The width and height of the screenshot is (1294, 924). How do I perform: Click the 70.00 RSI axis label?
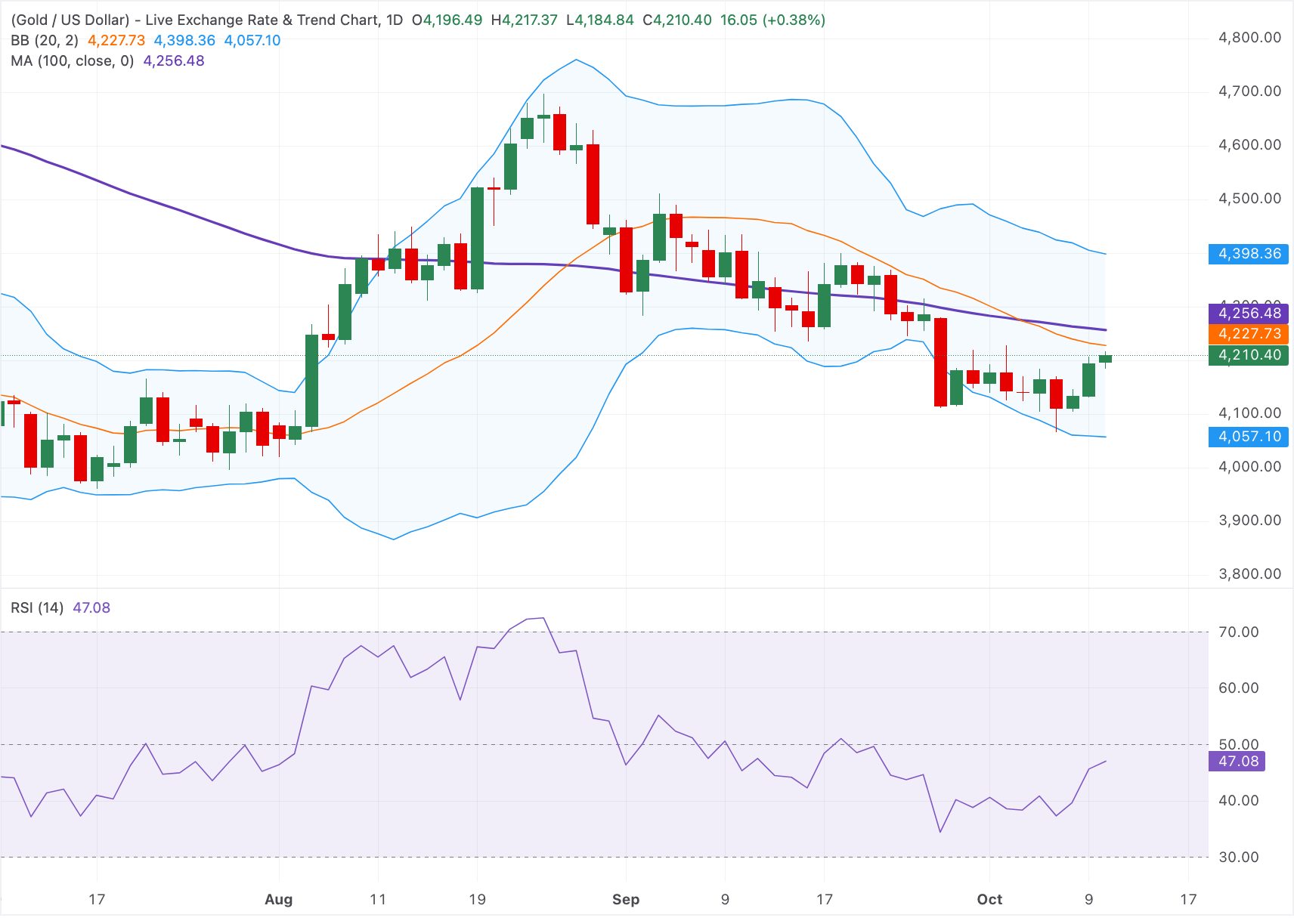click(1239, 632)
